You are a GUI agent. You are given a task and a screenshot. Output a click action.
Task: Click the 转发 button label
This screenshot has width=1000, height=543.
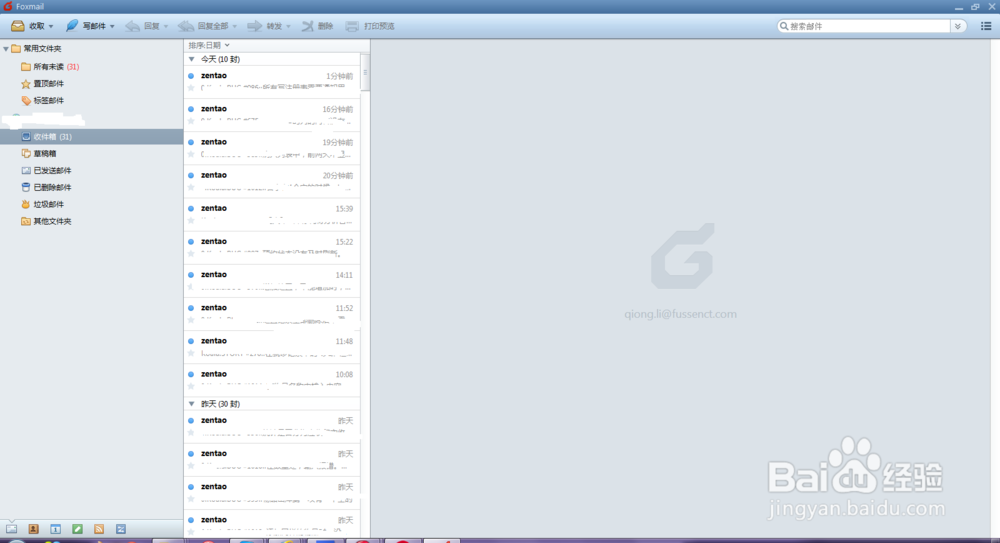pyautogui.click(x=274, y=26)
